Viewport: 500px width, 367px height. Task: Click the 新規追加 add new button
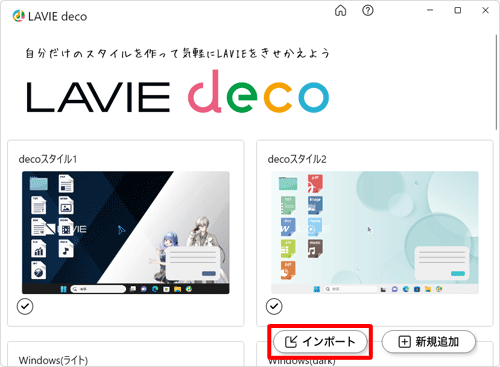click(x=429, y=342)
